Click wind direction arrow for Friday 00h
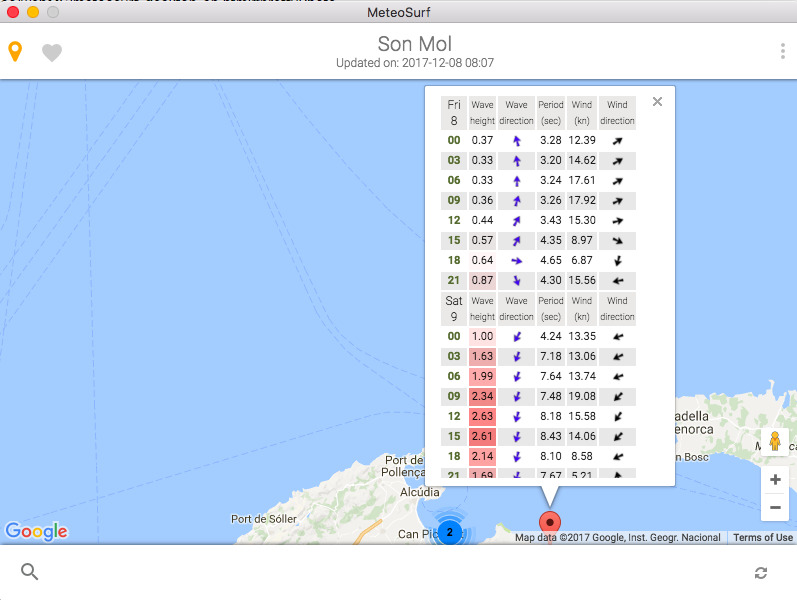797x600 pixels. 618,141
